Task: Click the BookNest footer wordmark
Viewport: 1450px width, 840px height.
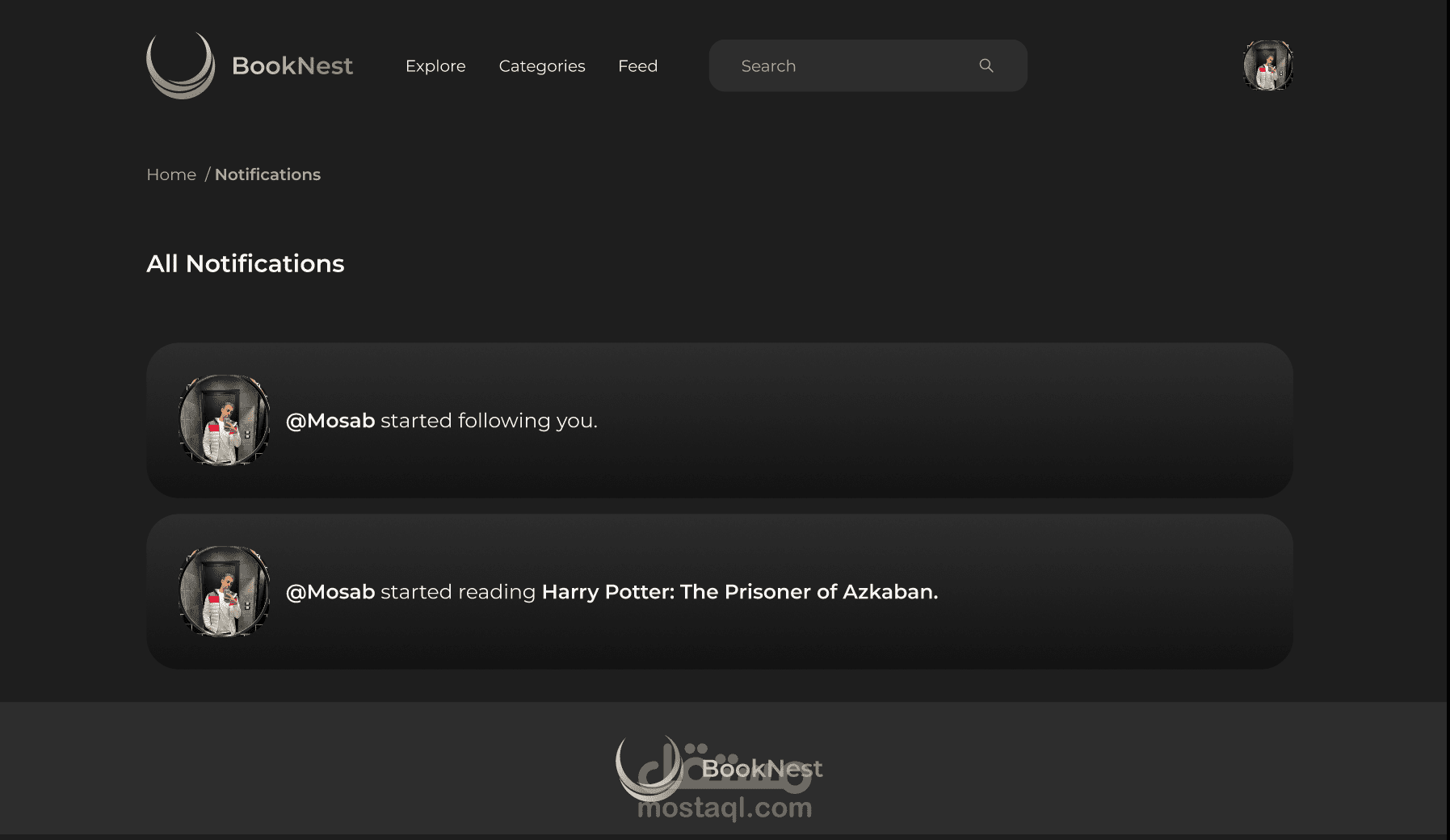Action: tap(762, 768)
